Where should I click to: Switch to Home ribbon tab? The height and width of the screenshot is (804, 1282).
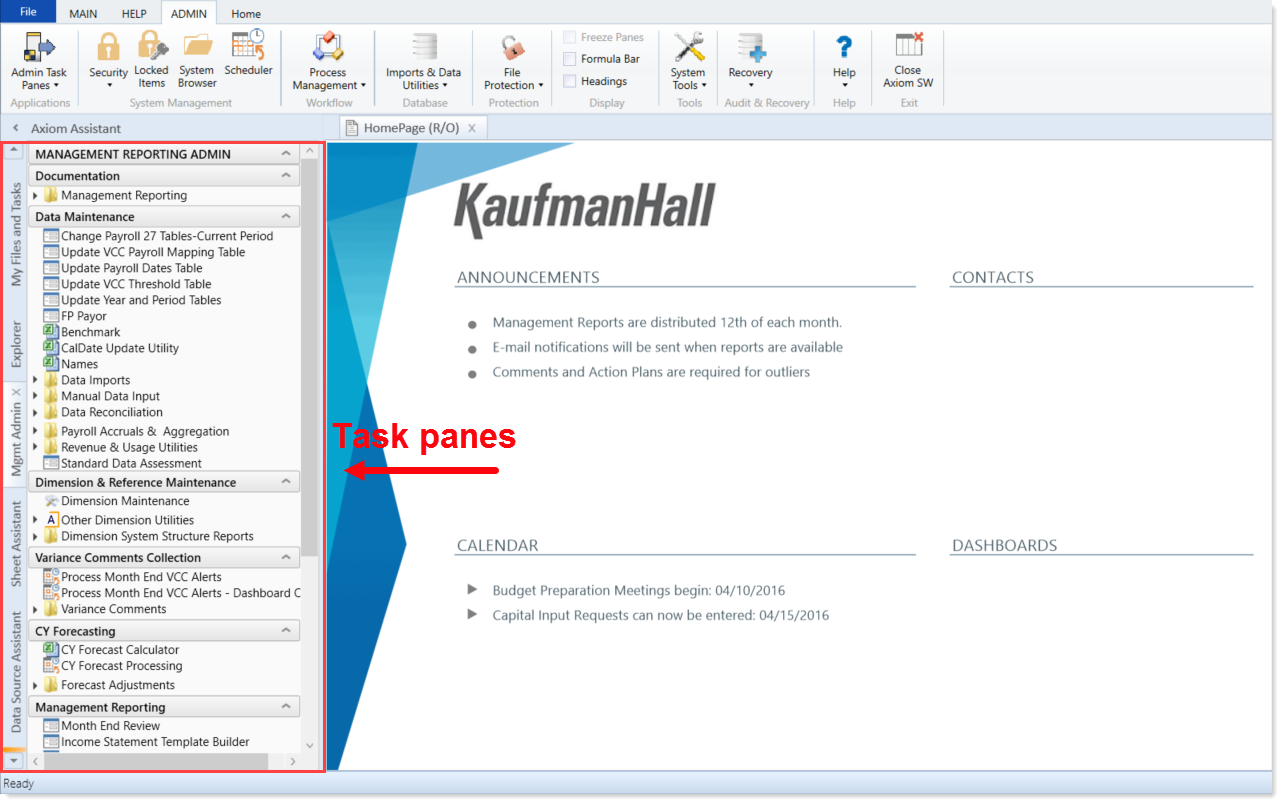pos(246,14)
